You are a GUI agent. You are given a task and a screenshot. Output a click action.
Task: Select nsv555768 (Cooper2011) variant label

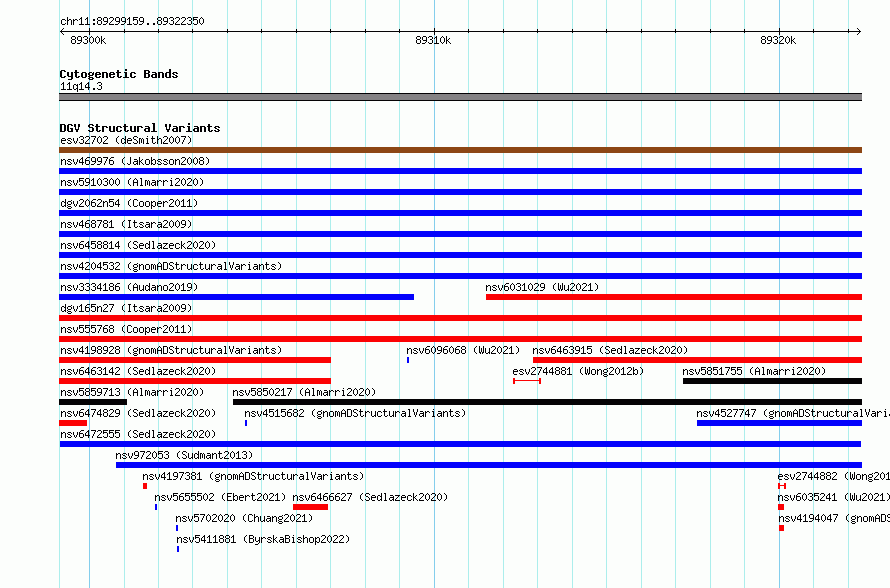(x=126, y=329)
